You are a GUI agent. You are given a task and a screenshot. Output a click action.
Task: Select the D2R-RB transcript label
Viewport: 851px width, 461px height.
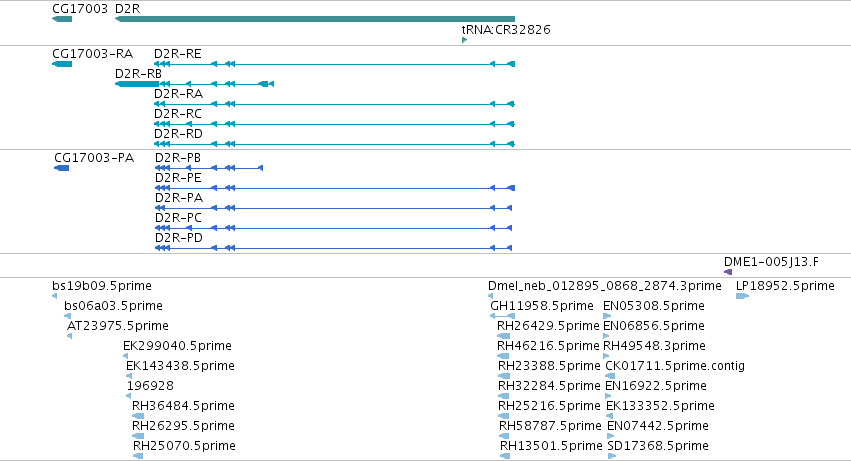click(x=138, y=73)
